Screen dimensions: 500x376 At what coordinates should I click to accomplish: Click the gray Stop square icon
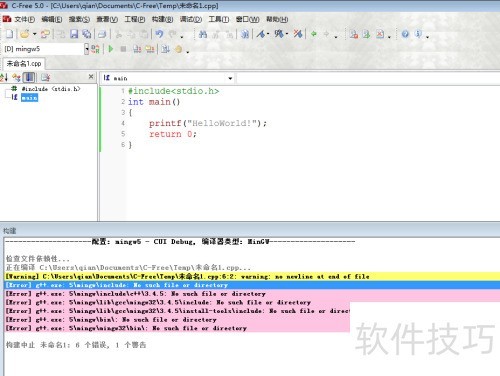(123, 49)
